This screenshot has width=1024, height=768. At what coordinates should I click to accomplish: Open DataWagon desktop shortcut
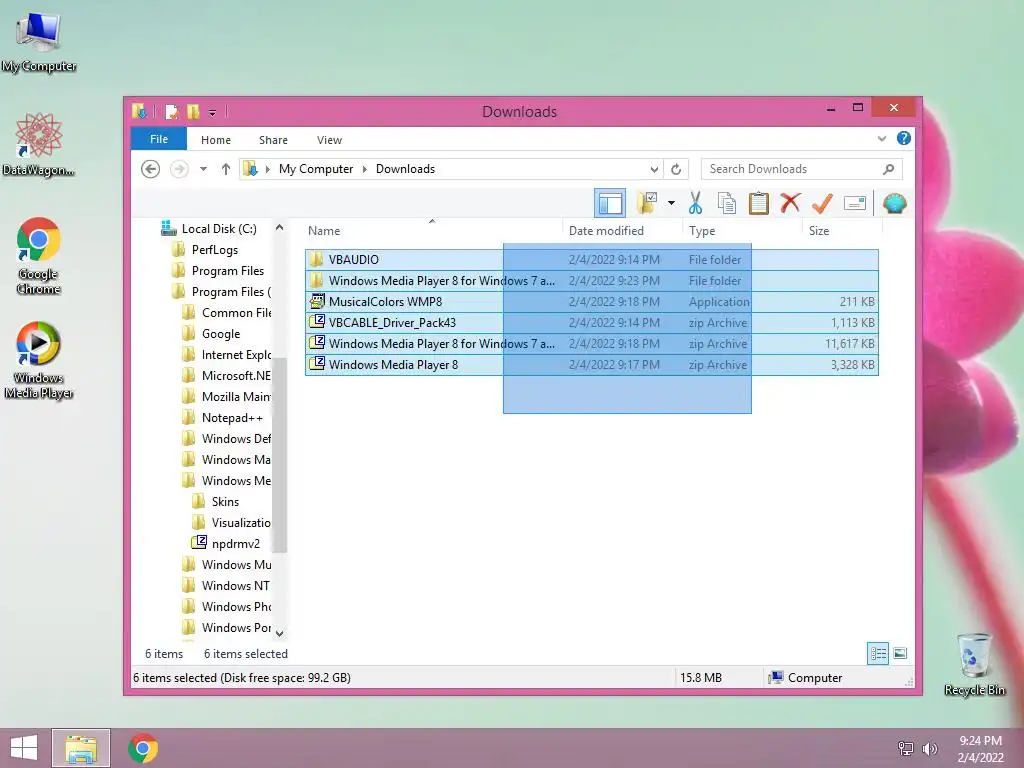(39, 144)
